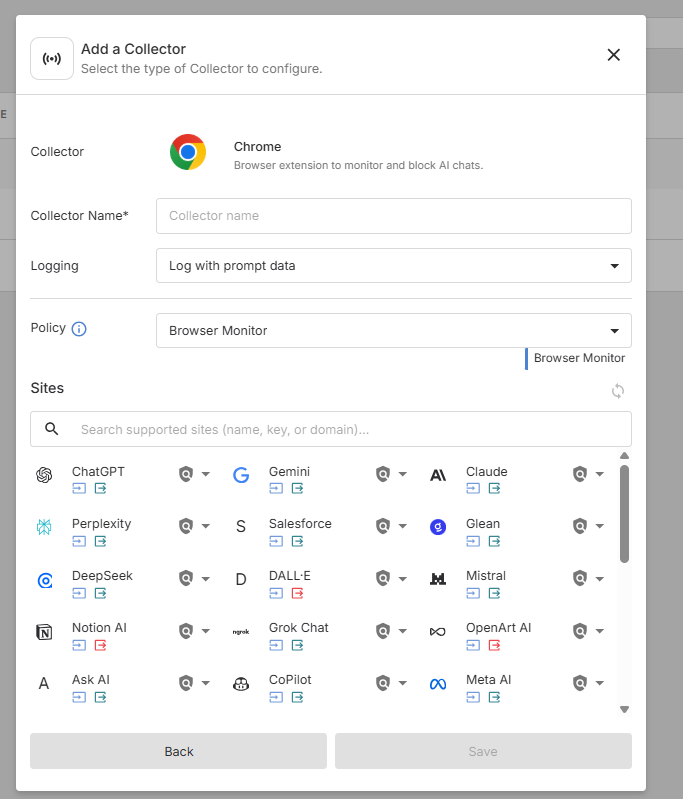Open the Logging dropdown
The image size is (683, 799).
click(393, 266)
